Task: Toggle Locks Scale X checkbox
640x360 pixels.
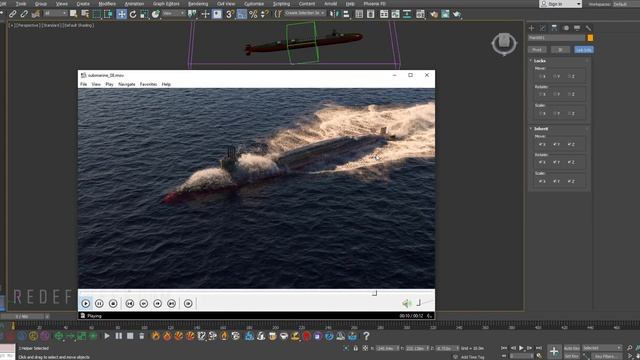Action: click(x=542, y=113)
